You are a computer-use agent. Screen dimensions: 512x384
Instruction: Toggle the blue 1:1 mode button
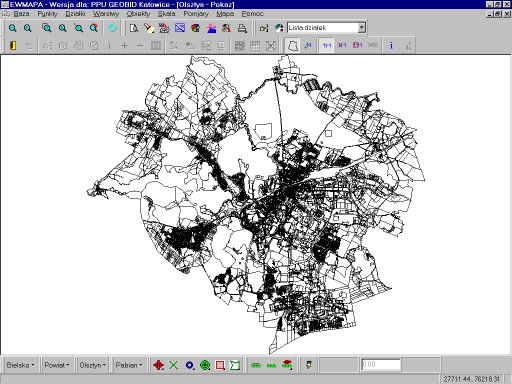pyautogui.click(x=327, y=45)
